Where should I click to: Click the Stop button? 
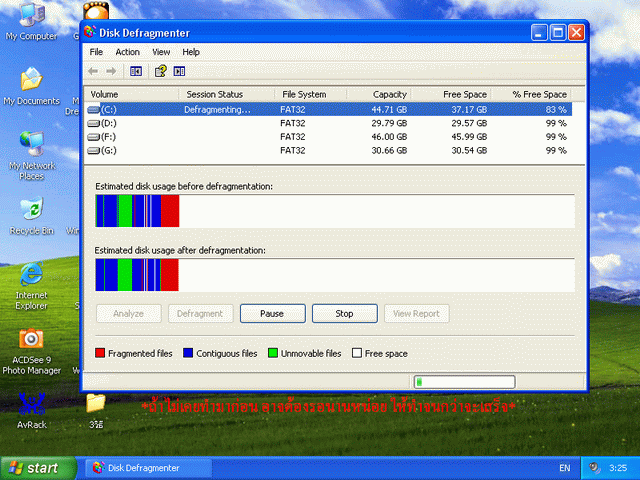pos(344,313)
